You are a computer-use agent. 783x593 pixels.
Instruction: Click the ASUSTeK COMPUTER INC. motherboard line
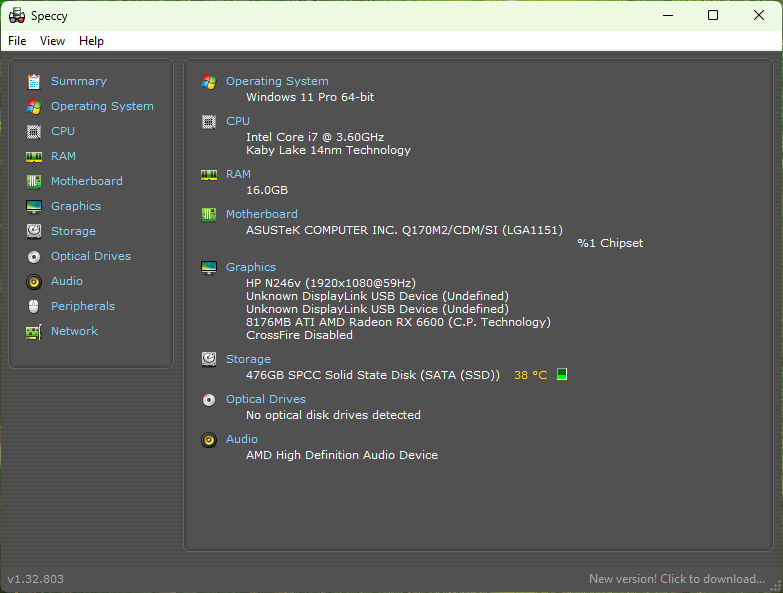404,230
